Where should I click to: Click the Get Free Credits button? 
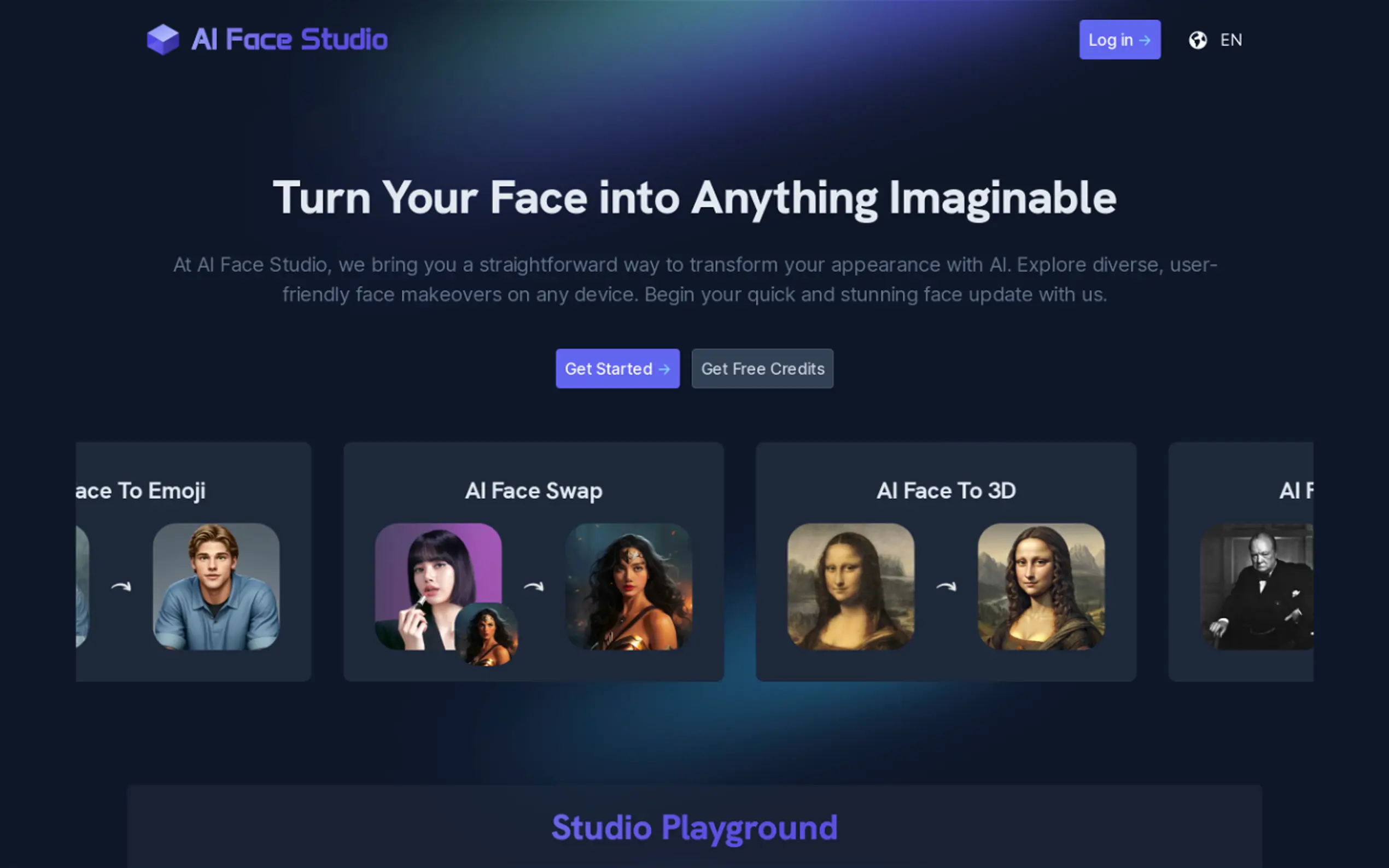[x=762, y=368]
